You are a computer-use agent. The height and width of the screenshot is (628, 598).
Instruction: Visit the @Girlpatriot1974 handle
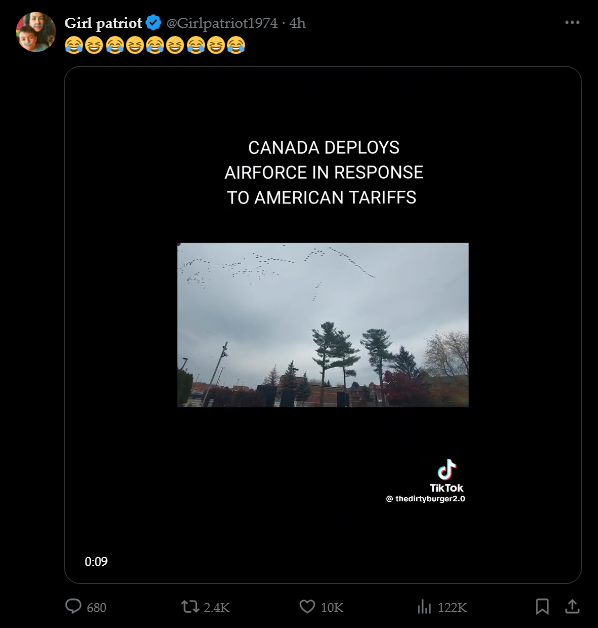point(221,23)
